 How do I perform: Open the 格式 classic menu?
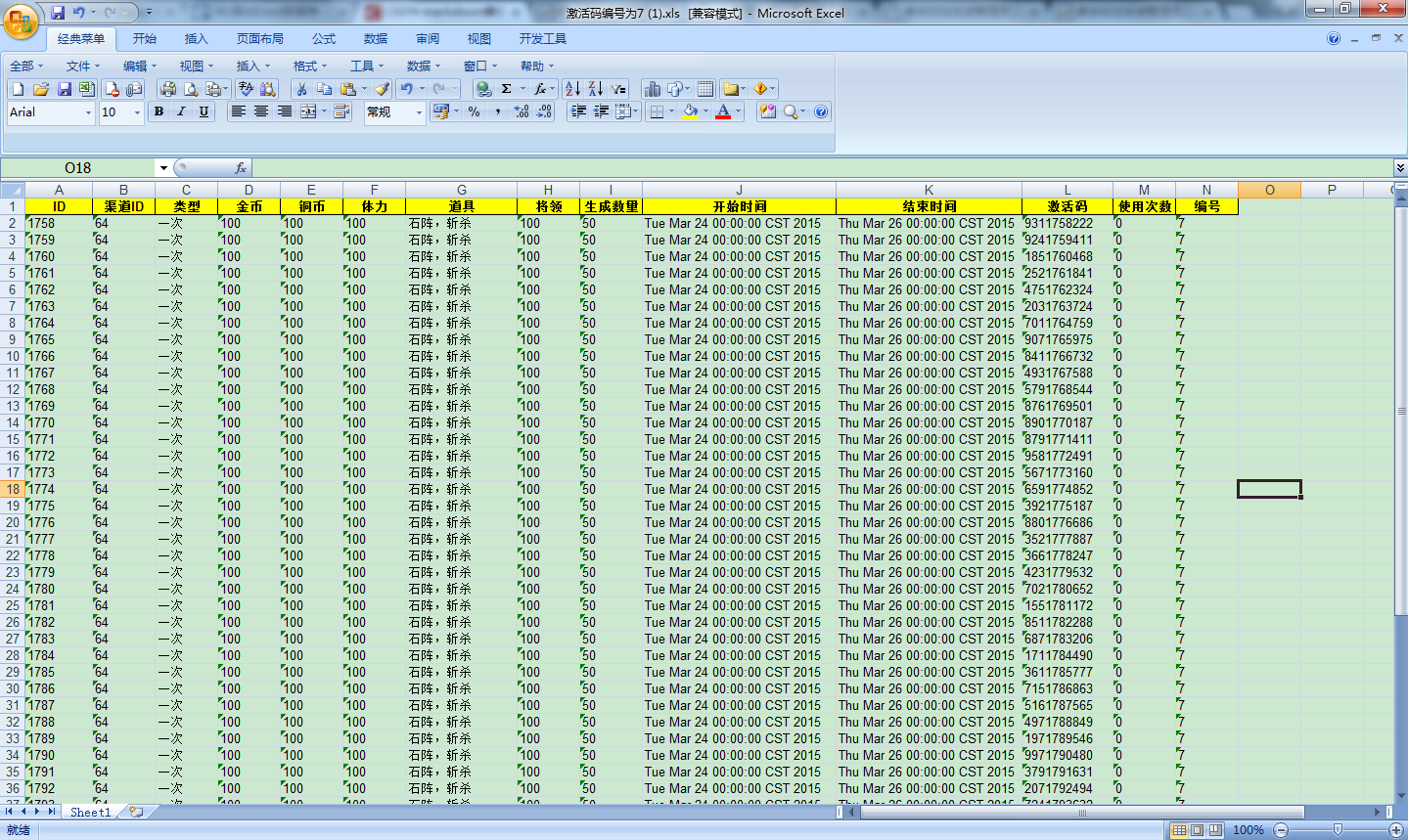pos(310,66)
